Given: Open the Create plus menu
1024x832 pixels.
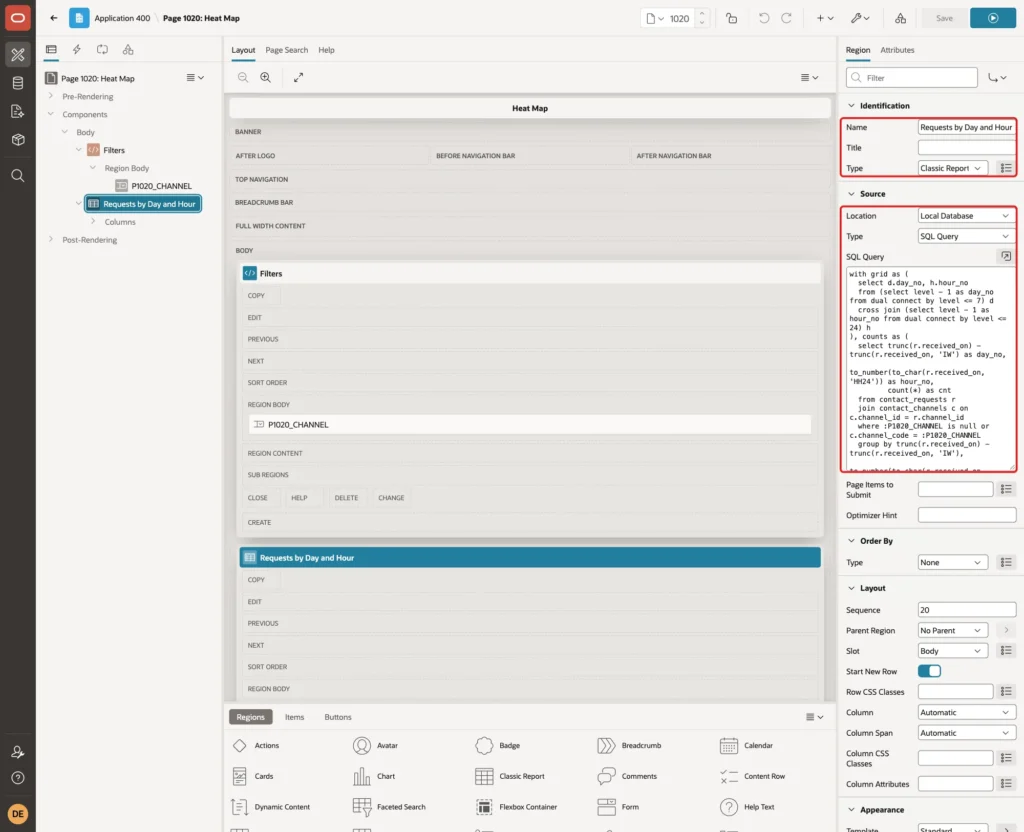Looking at the screenshot, I should 825,18.
